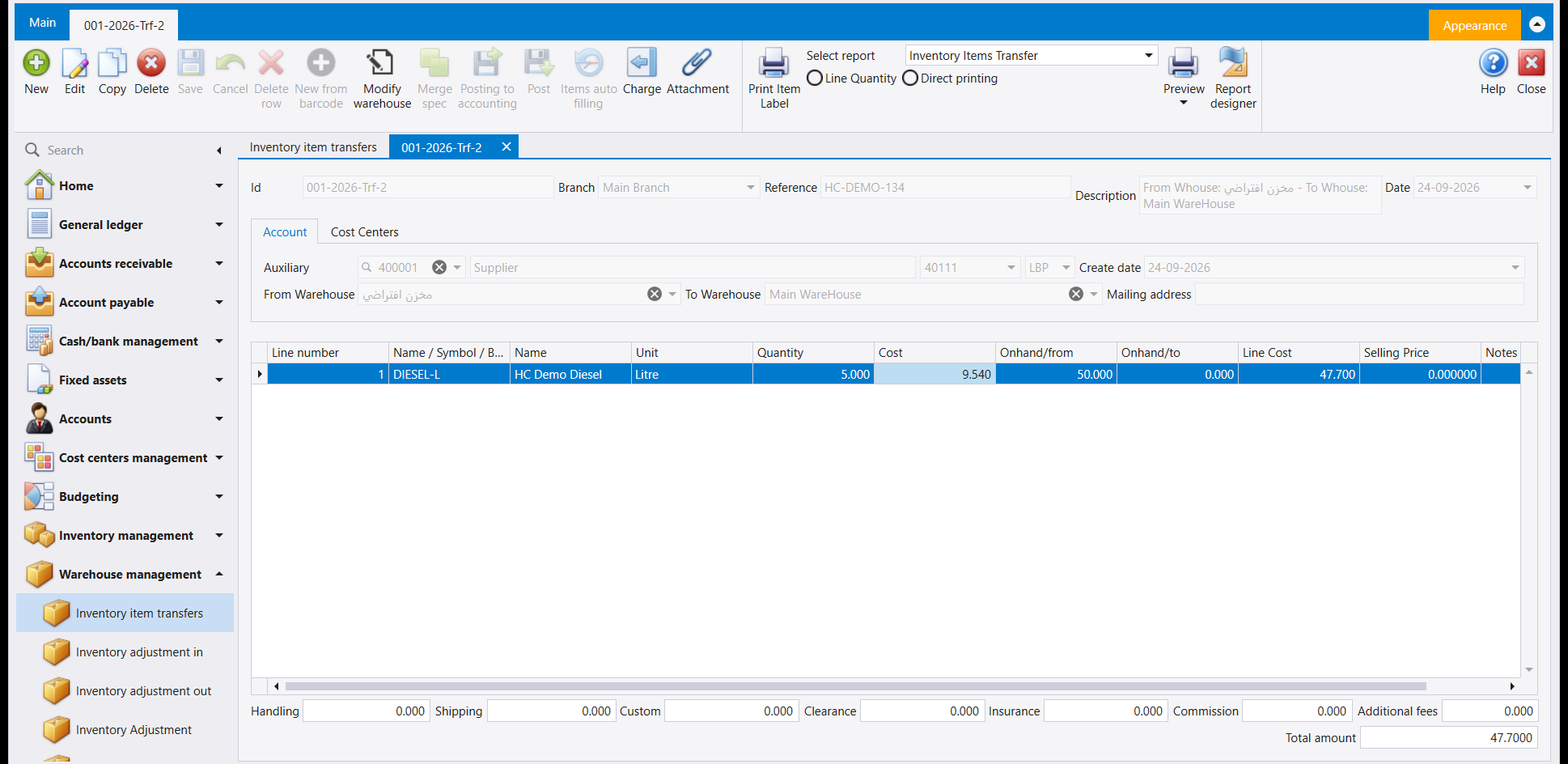Image resolution: width=1568 pixels, height=764 pixels.
Task: Click the Mailing address input field
Action: [1359, 294]
